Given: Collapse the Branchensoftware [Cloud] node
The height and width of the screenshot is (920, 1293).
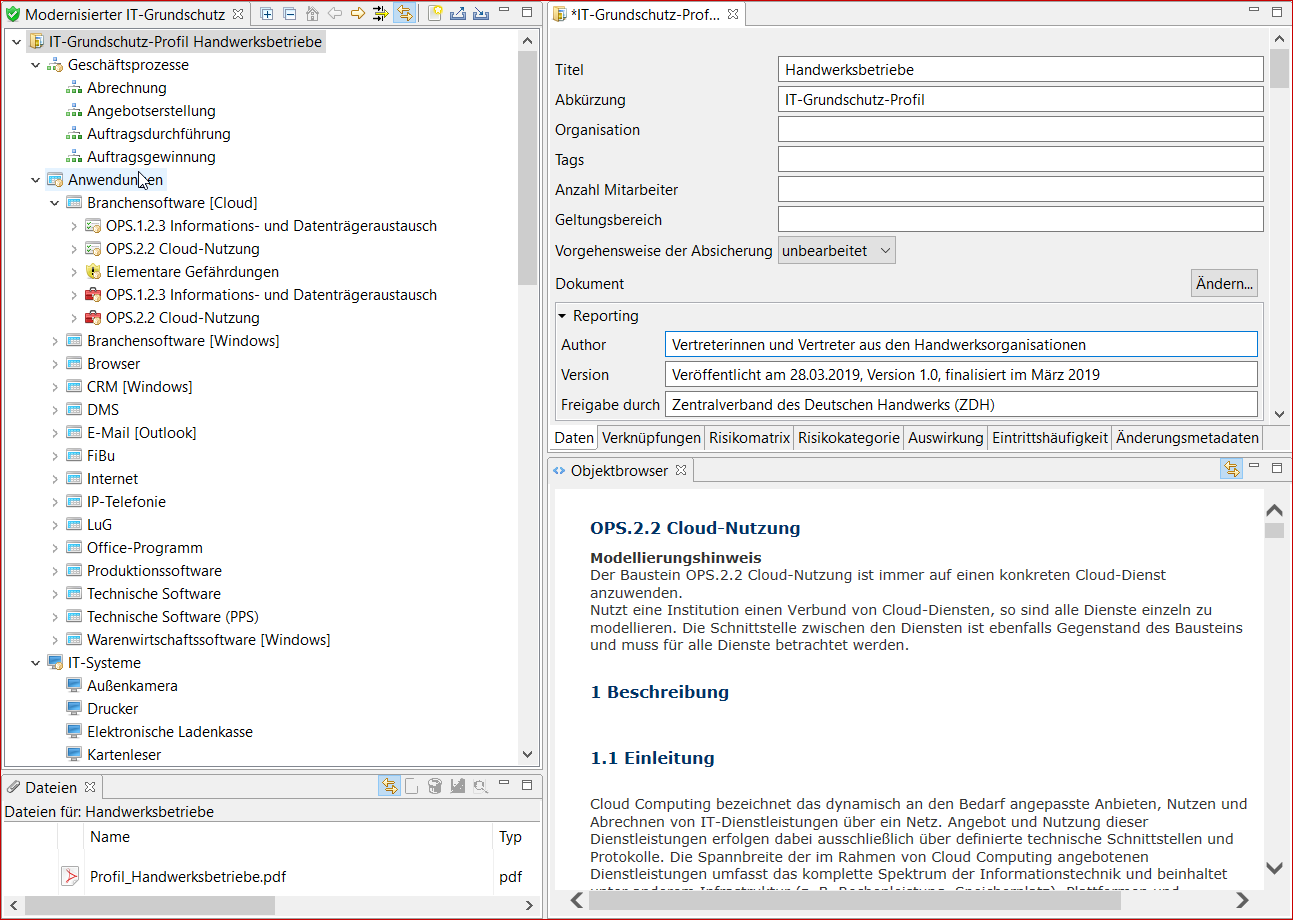Looking at the screenshot, I should (55, 203).
